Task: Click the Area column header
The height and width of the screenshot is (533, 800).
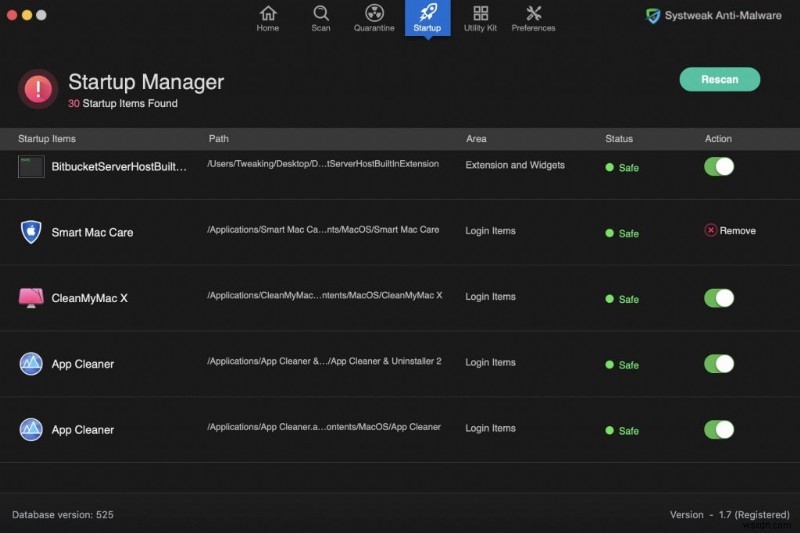Action: coord(477,139)
